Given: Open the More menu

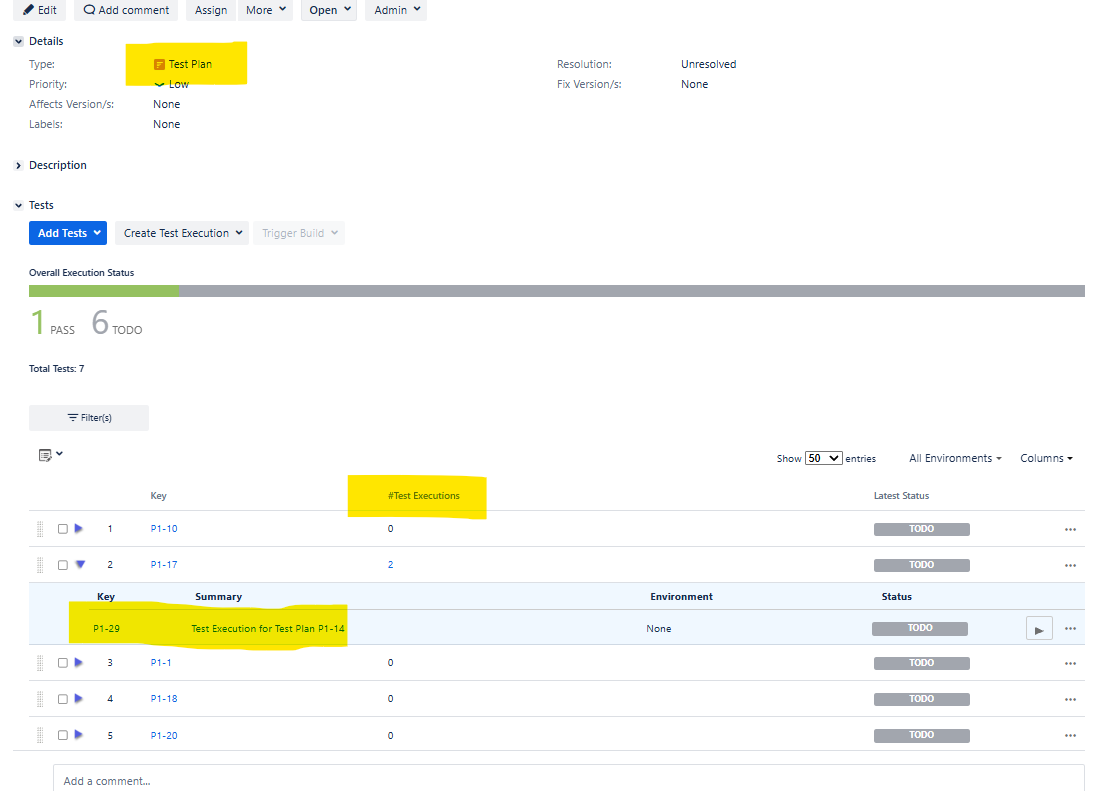Looking at the screenshot, I should pos(263,10).
